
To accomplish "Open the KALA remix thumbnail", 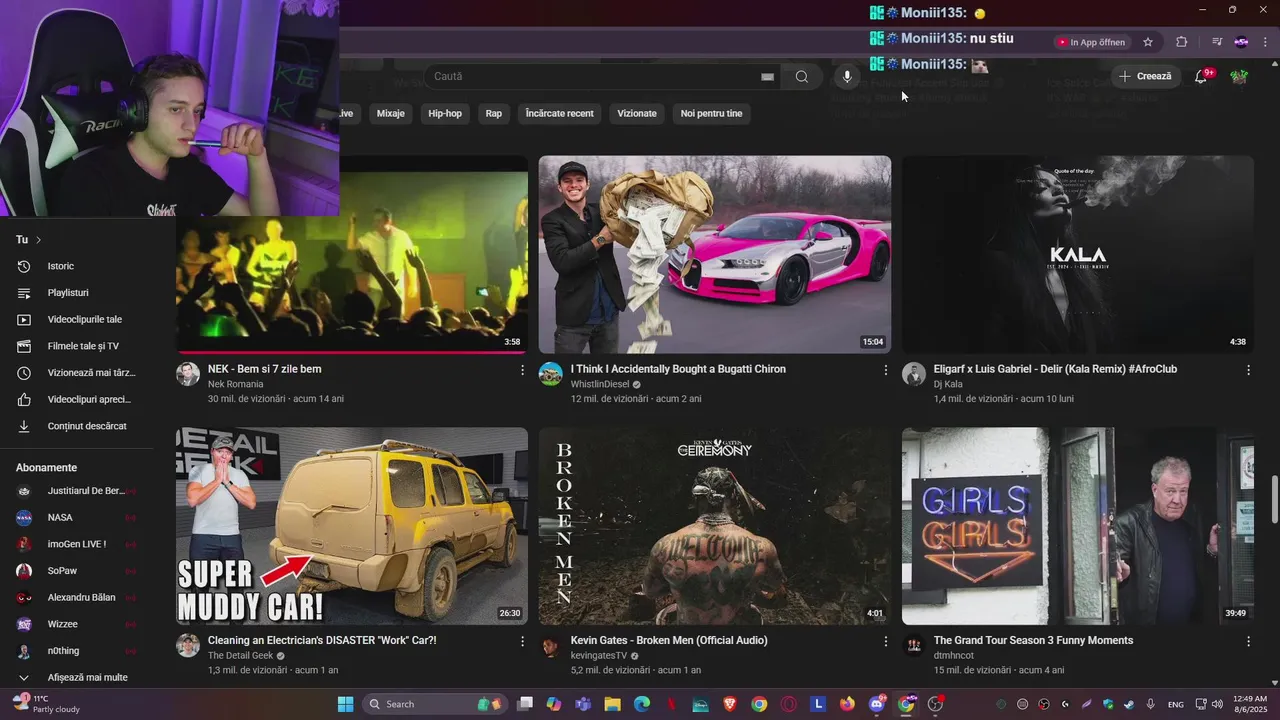I will point(1078,254).
